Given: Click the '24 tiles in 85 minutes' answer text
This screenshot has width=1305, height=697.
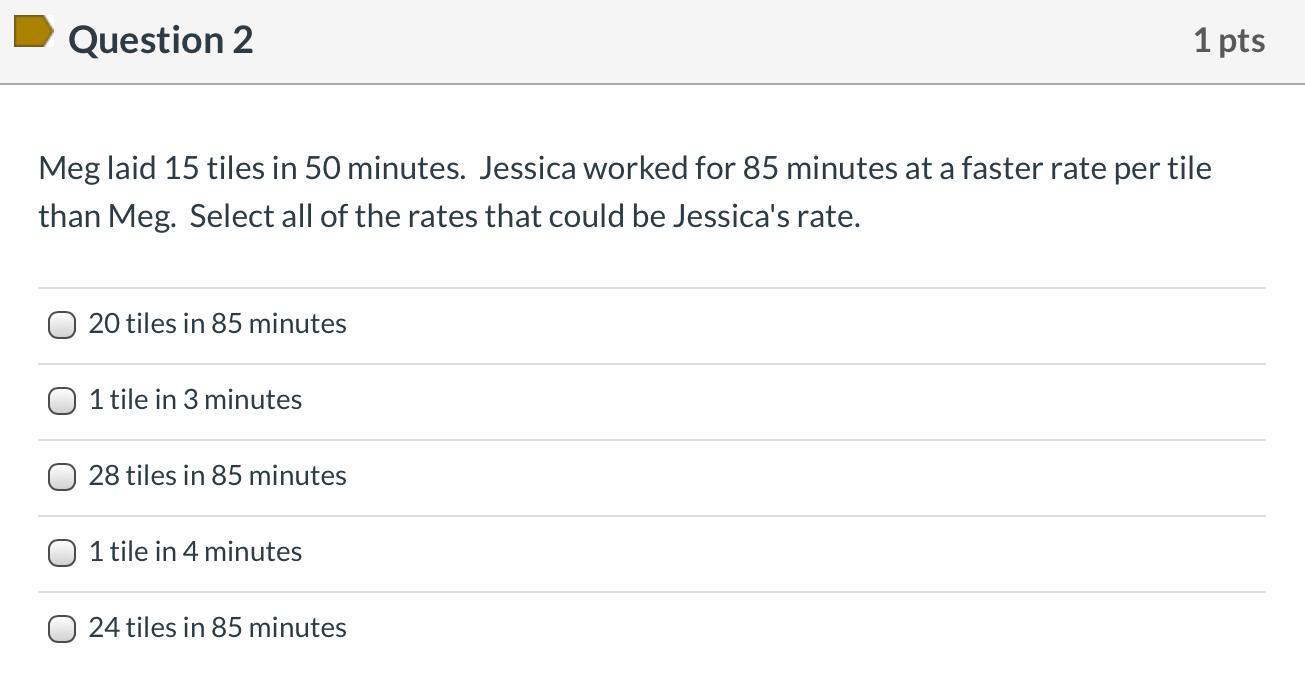Looking at the screenshot, I should [217, 628].
